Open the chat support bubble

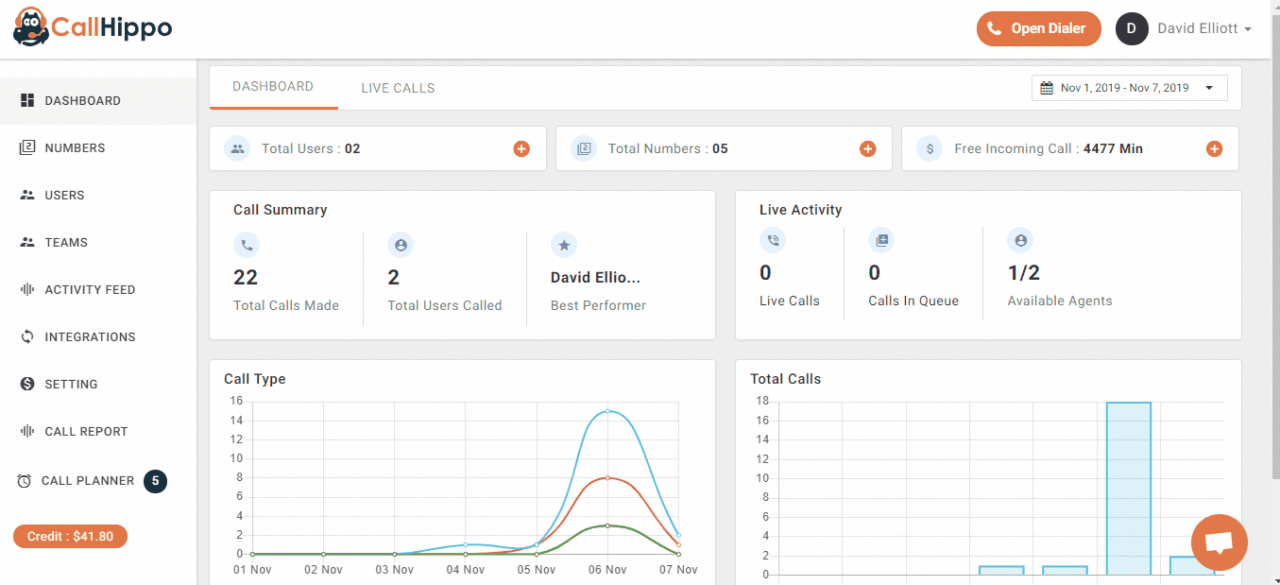click(1219, 543)
